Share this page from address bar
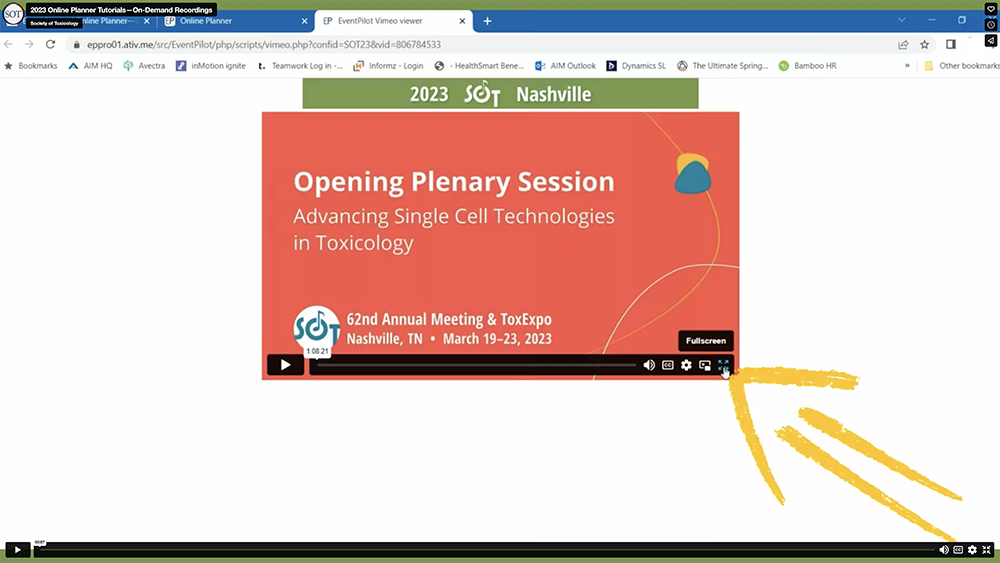Viewport: 1000px width, 563px height. coord(903,45)
